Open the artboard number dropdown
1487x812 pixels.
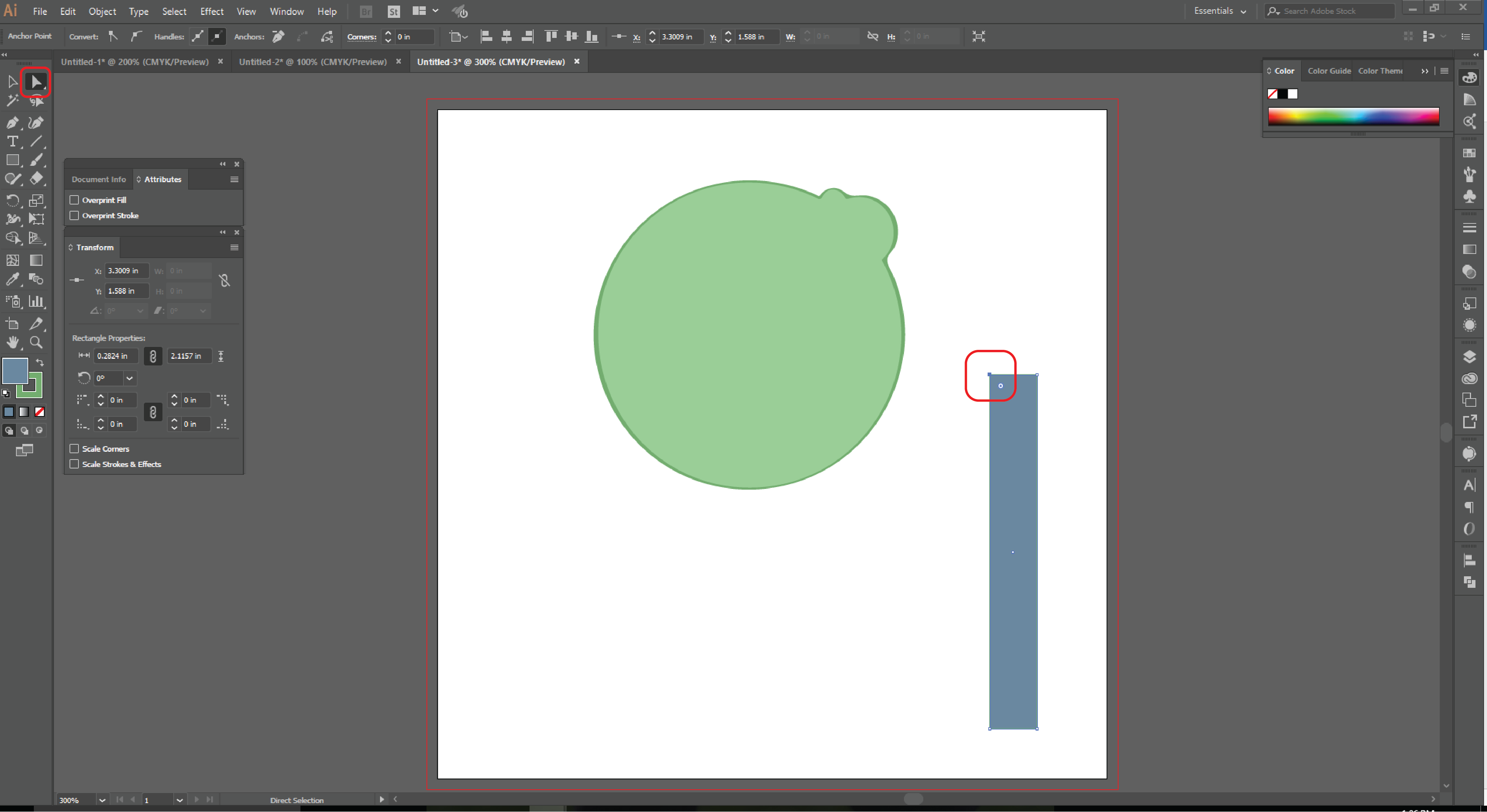[180, 800]
